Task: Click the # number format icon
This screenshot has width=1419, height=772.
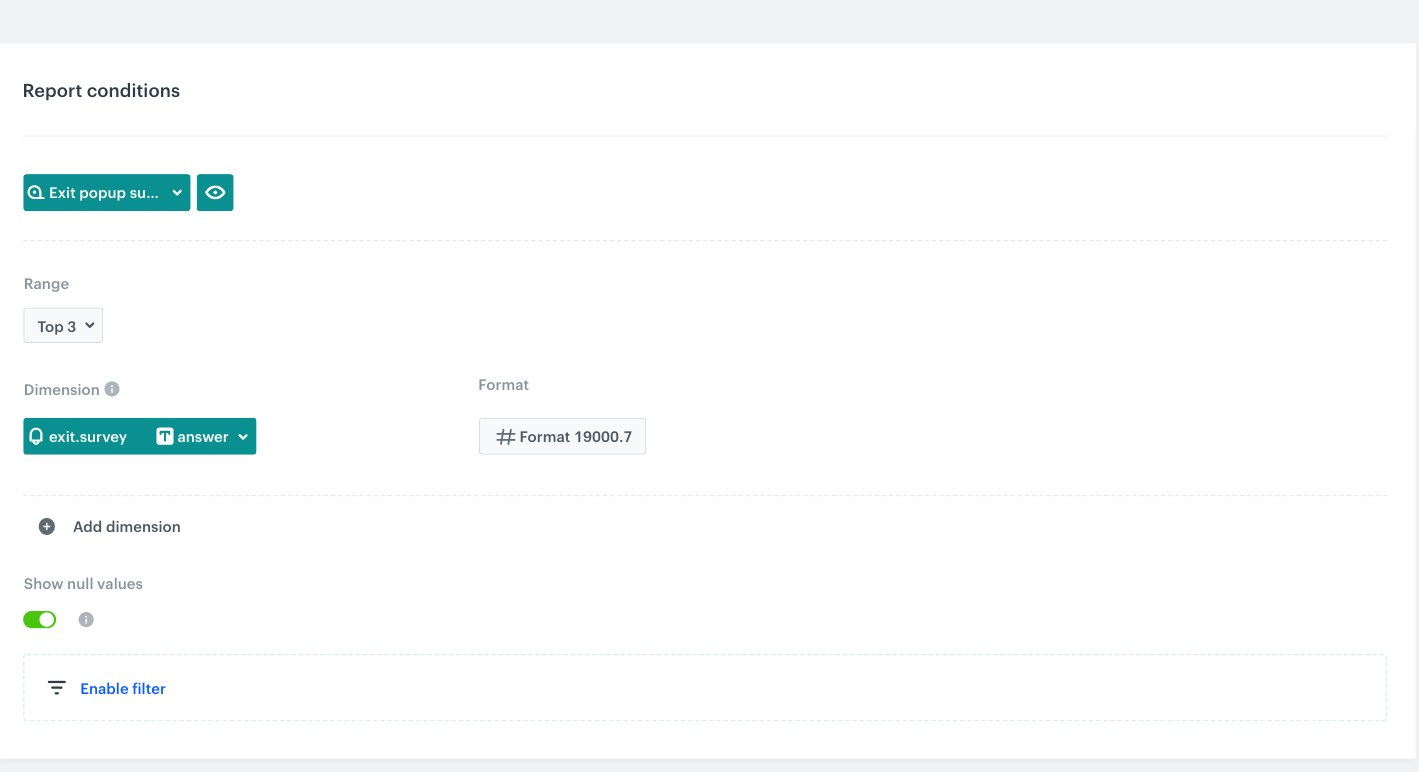Action: tap(504, 436)
